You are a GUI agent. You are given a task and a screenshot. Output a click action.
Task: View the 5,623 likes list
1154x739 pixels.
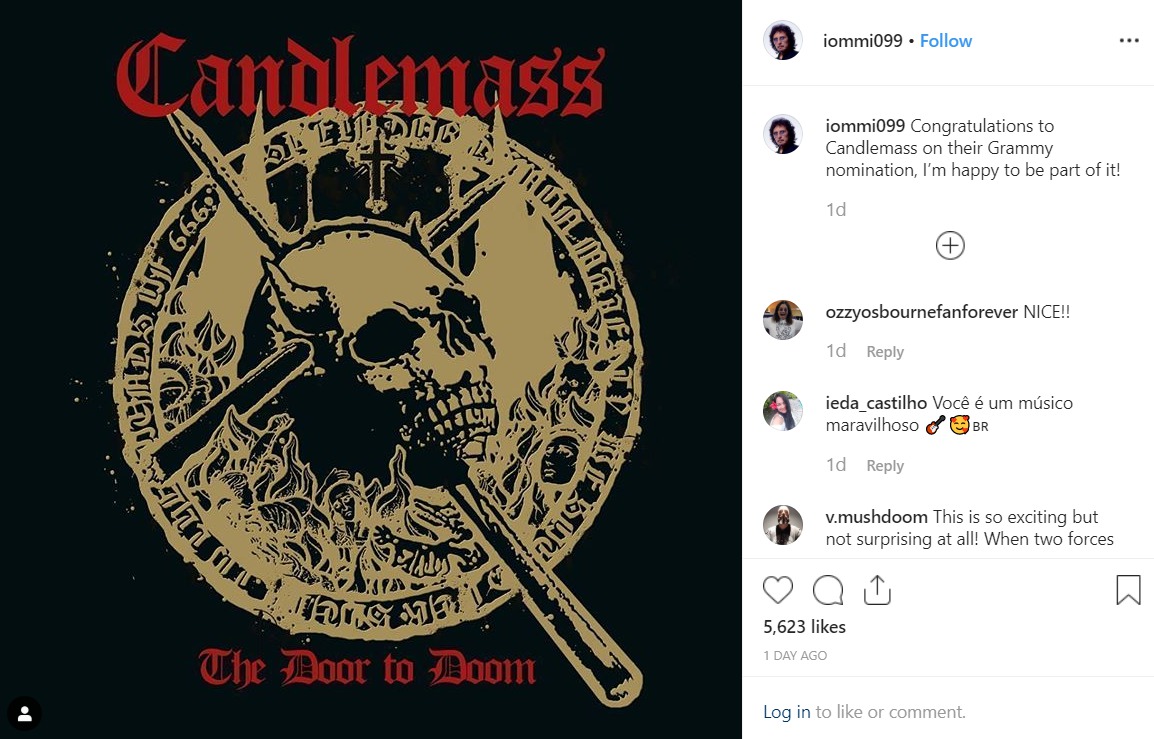[804, 627]
